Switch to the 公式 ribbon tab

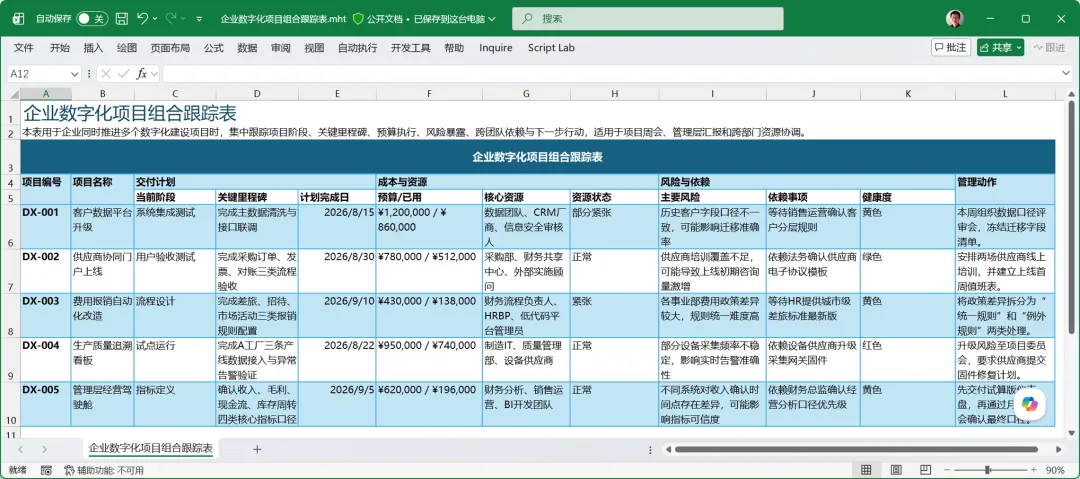214,48
